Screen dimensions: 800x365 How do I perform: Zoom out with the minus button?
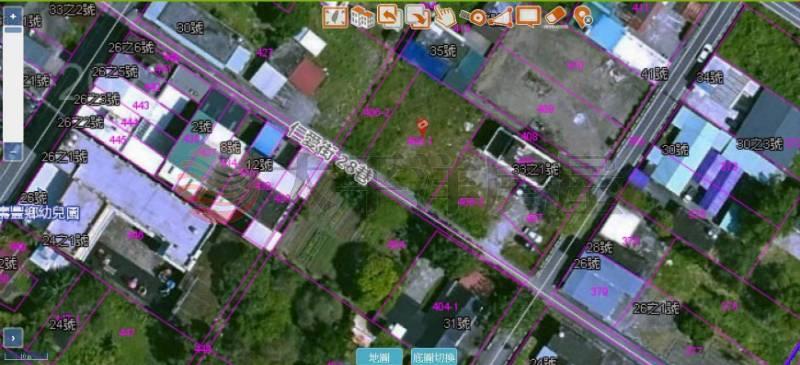pyautogui.click(x=13, y=150)
